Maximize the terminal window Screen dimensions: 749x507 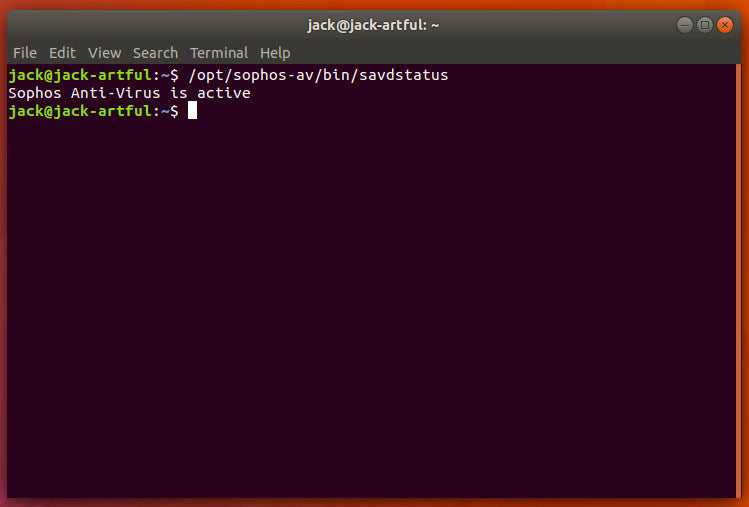click(704, 25)
